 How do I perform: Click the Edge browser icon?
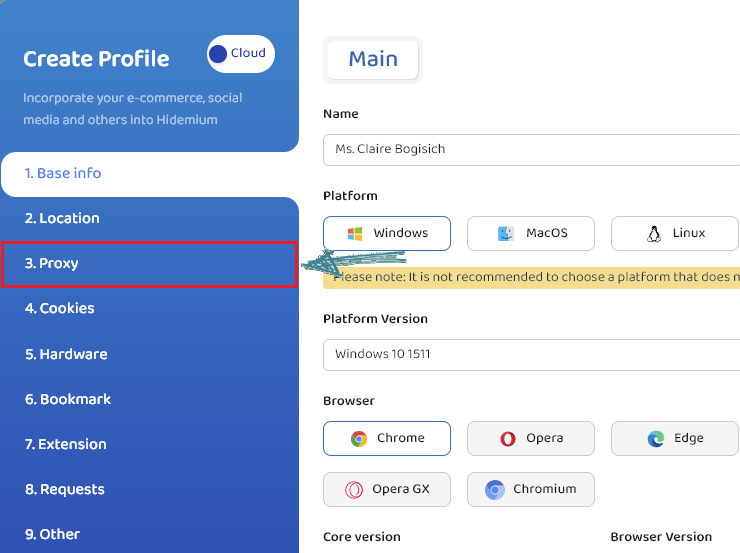[x=656, y=439]
